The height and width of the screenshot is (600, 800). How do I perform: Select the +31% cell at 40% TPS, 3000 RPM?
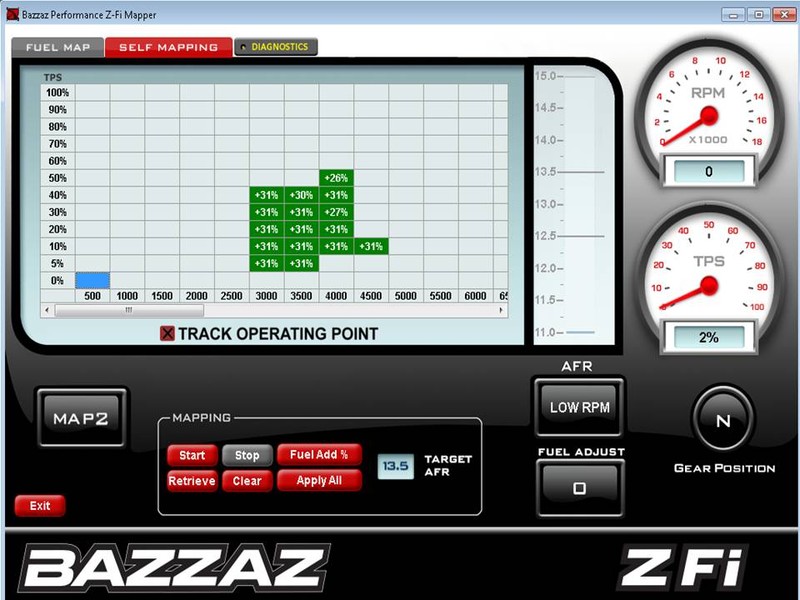(266, 195)
